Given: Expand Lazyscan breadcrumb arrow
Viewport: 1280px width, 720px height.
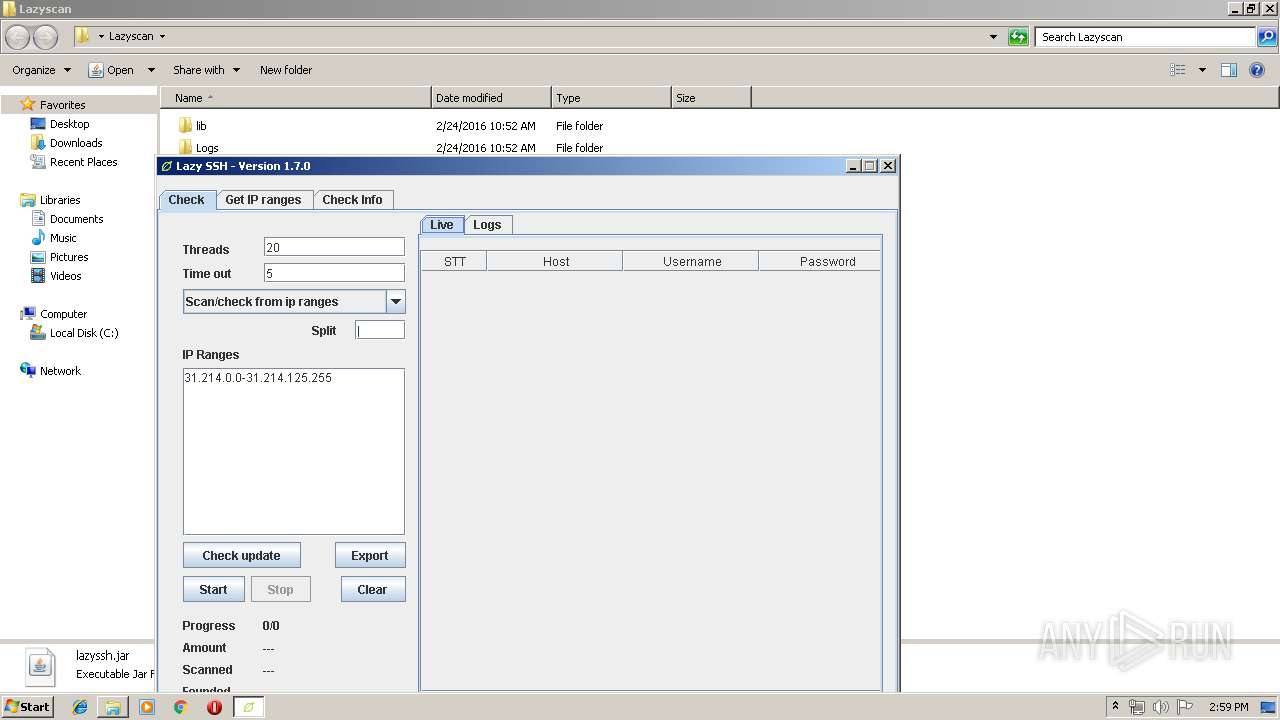Looking at the screenshot, I should tap(162, 37).
